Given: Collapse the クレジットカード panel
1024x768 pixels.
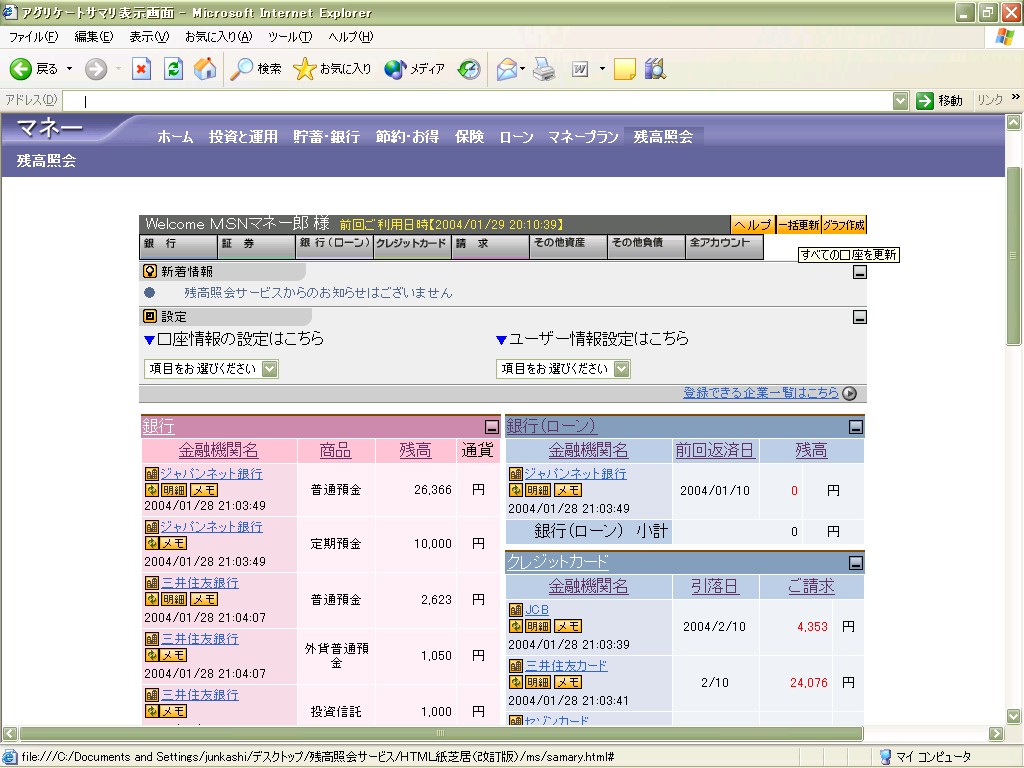Looking at the screenshot, I should pos(856,563).
